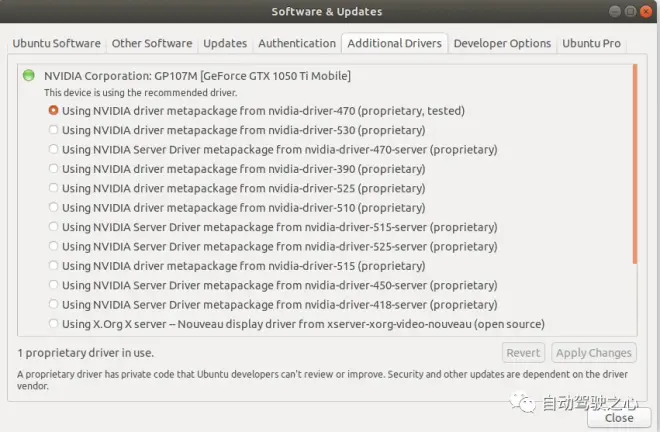Select the nvidia-driver-510 driver option
This screenshot has width=660, height=432.
point(53,208)
